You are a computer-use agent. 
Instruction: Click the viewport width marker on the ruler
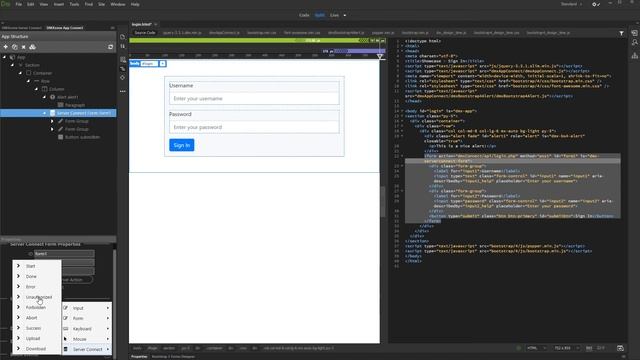(380, 56)
